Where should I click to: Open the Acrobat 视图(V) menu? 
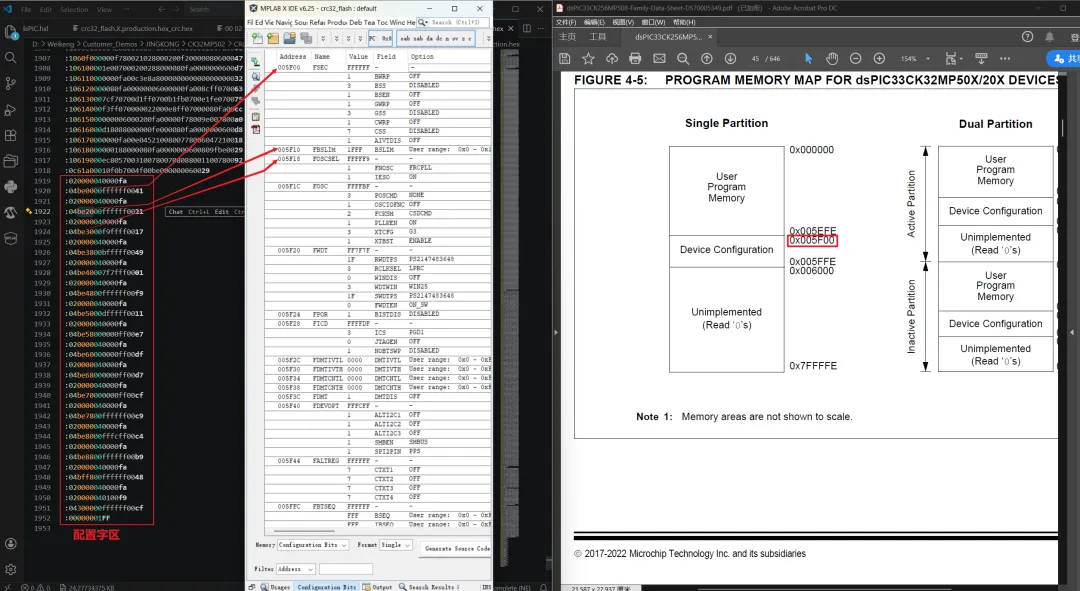[x=623, y=22]
